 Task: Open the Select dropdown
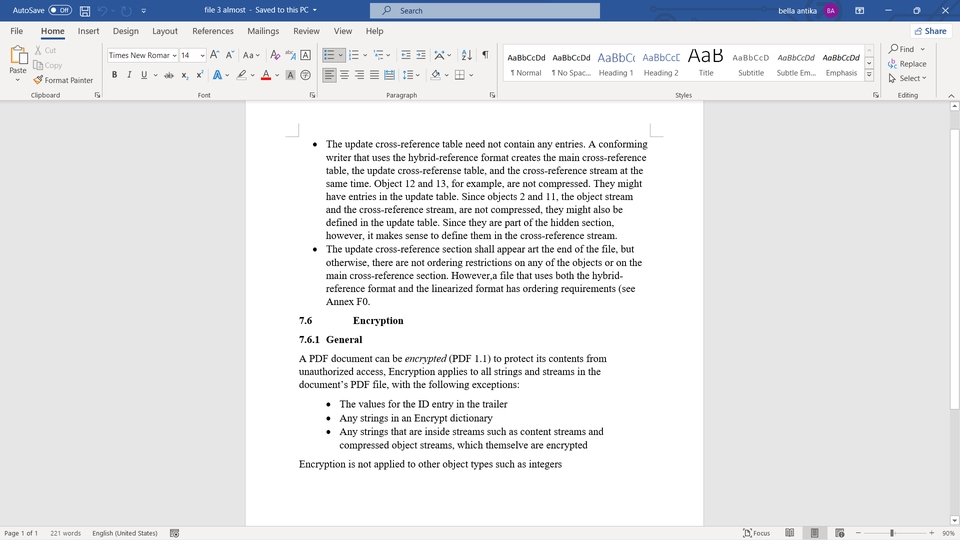pyautogui.click(x=907, y=78)
